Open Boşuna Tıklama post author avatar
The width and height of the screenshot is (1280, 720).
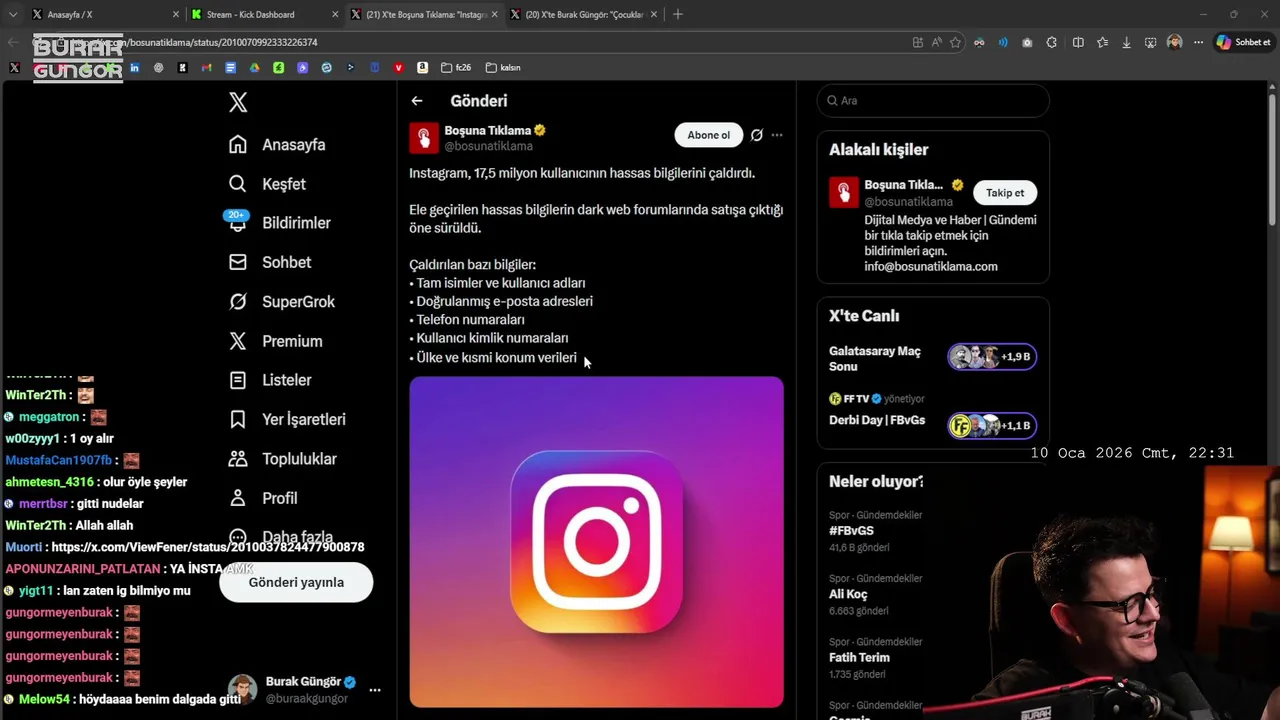click(x=424, y=138)
